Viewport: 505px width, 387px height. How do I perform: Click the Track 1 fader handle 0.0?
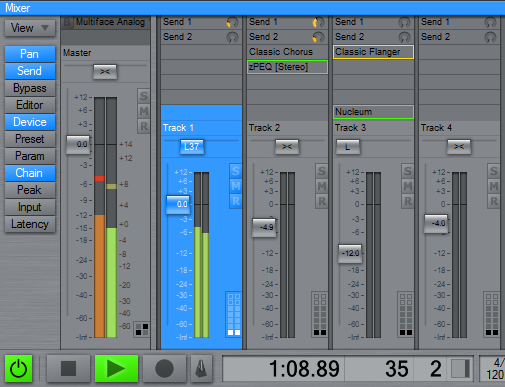tap(178, 204)
